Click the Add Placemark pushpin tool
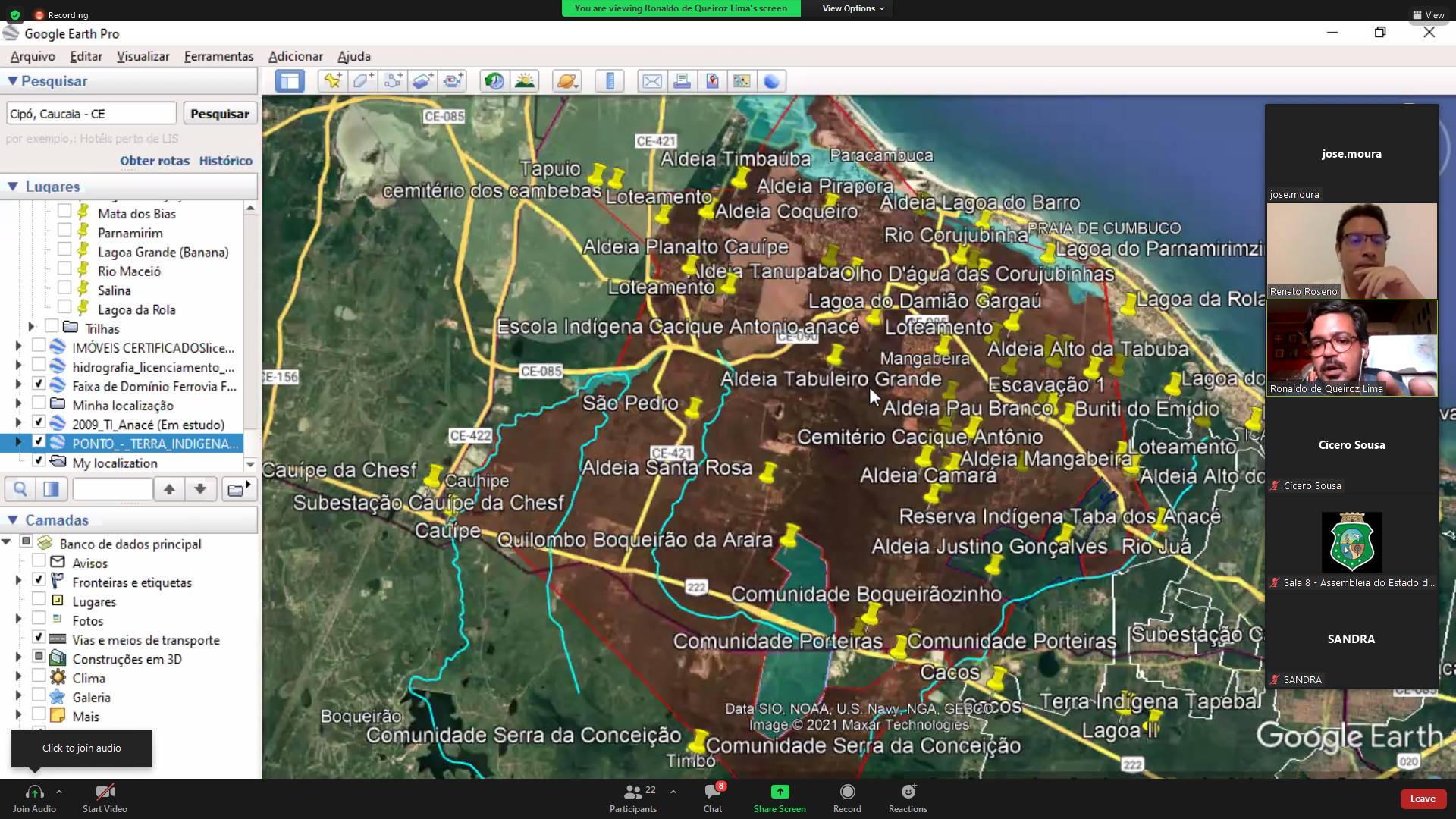The height and width of the screenshot is (819, 1456). pos(332,81)
